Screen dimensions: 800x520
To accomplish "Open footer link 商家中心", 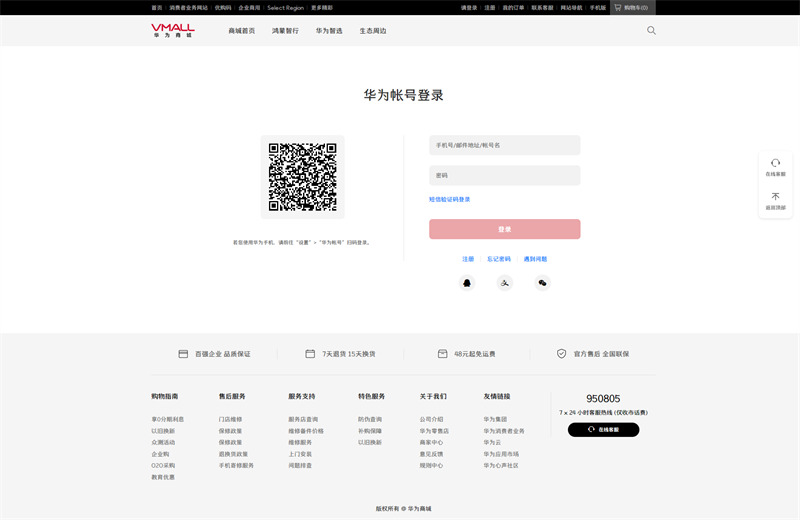I will point(432,442).
